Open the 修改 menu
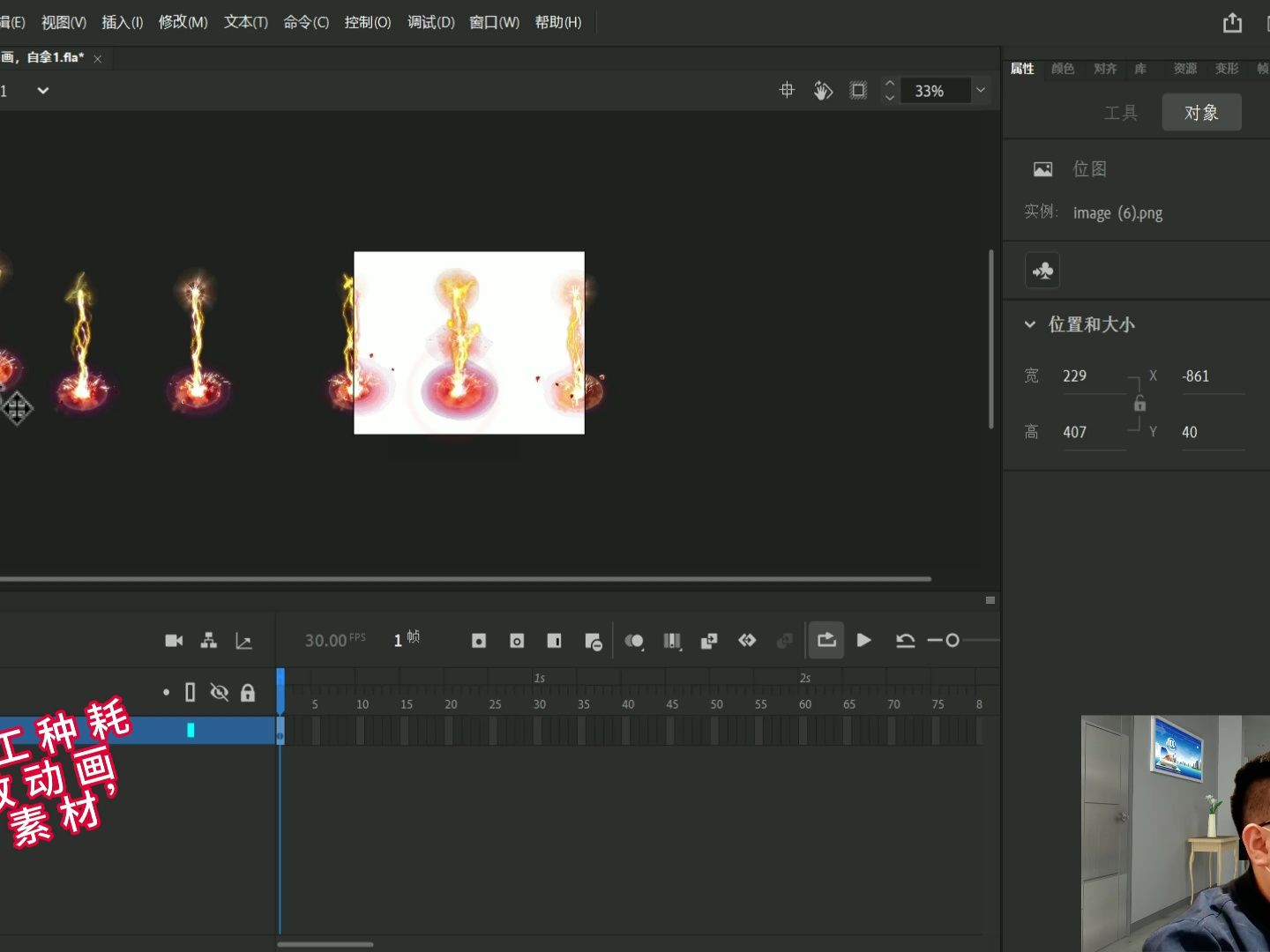The width and height of the screenshot is (1270, 952). pos(182,22)
